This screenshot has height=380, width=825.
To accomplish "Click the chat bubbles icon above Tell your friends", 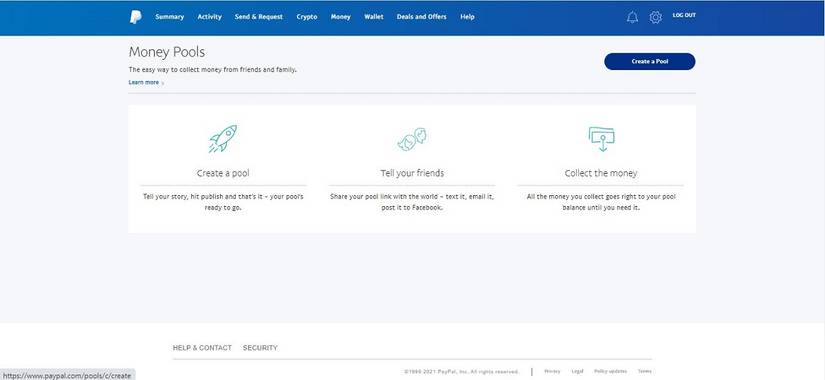I will [x=412, y=139].
